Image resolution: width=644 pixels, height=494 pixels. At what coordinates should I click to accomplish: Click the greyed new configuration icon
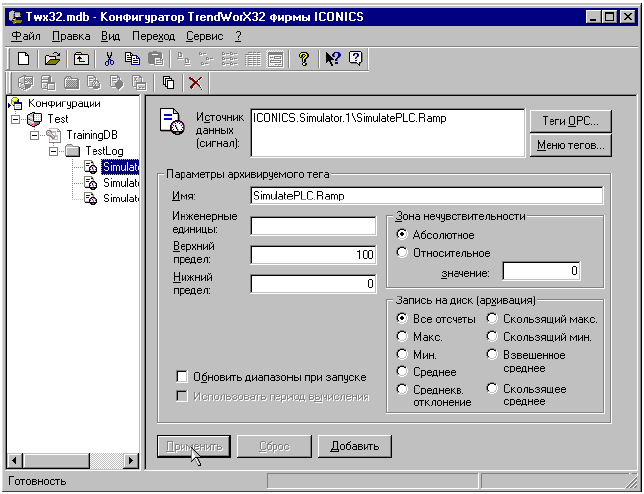click(25, 83)
